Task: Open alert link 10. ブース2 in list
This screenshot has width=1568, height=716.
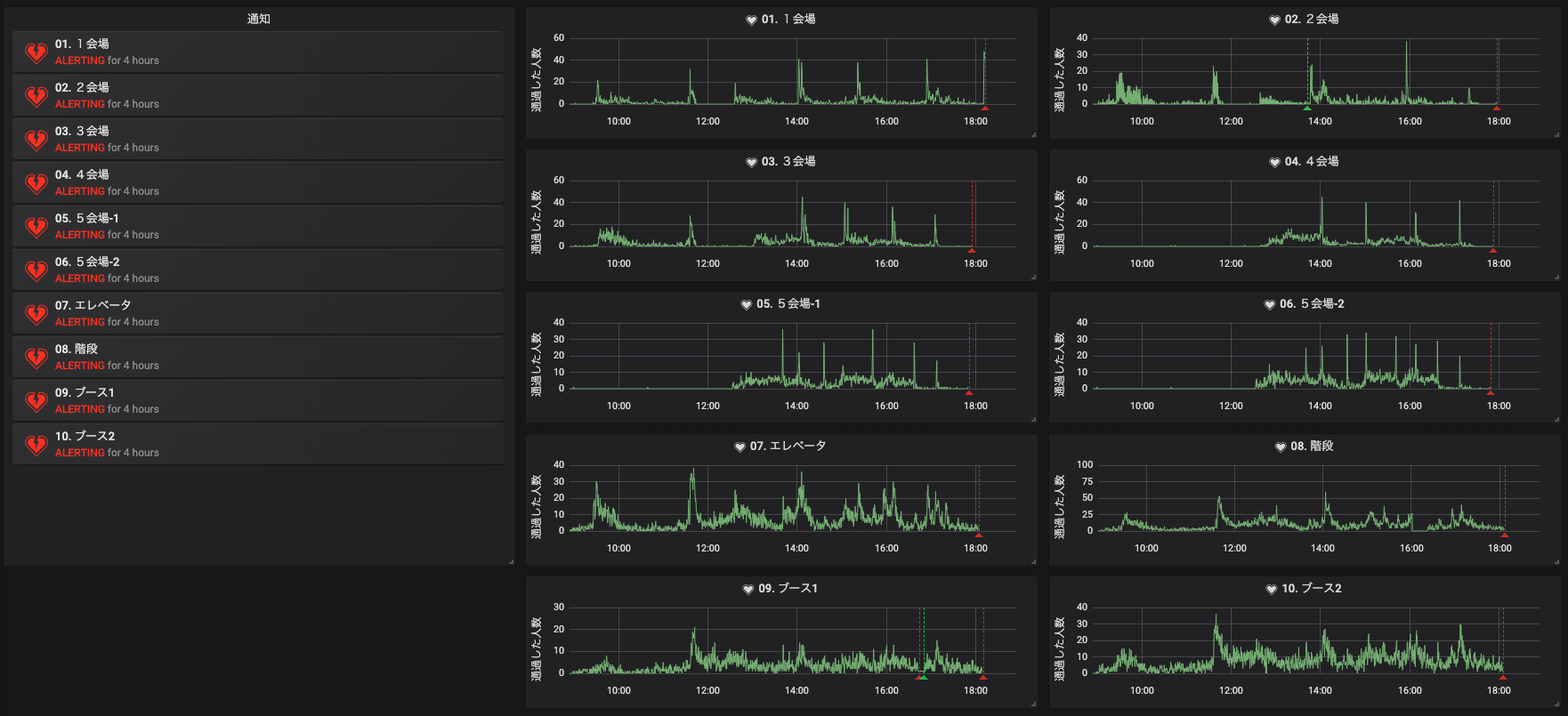Action: pyautogui.click(x=85, y=436)
